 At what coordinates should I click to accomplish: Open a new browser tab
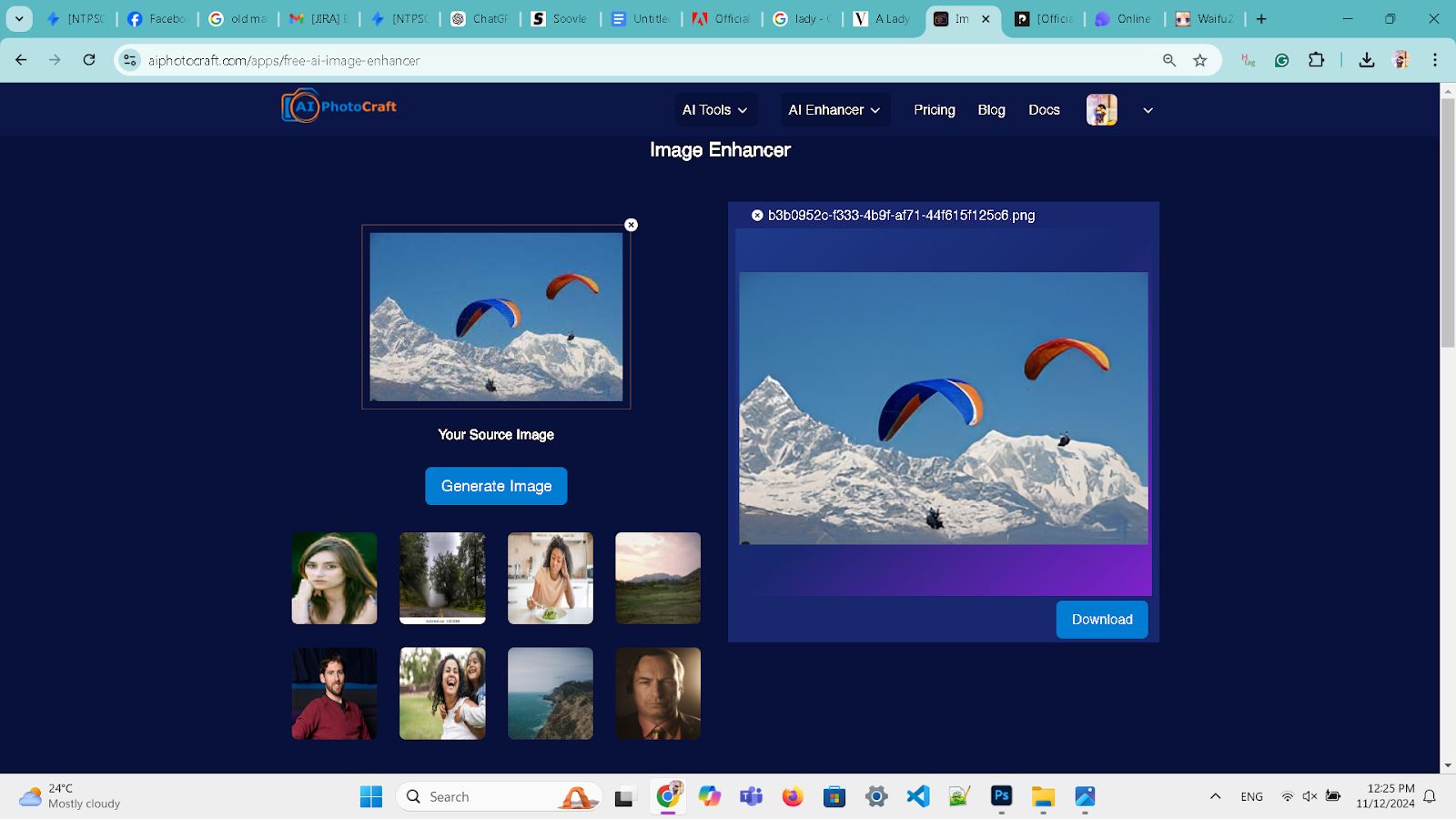tap(1261, 18)
